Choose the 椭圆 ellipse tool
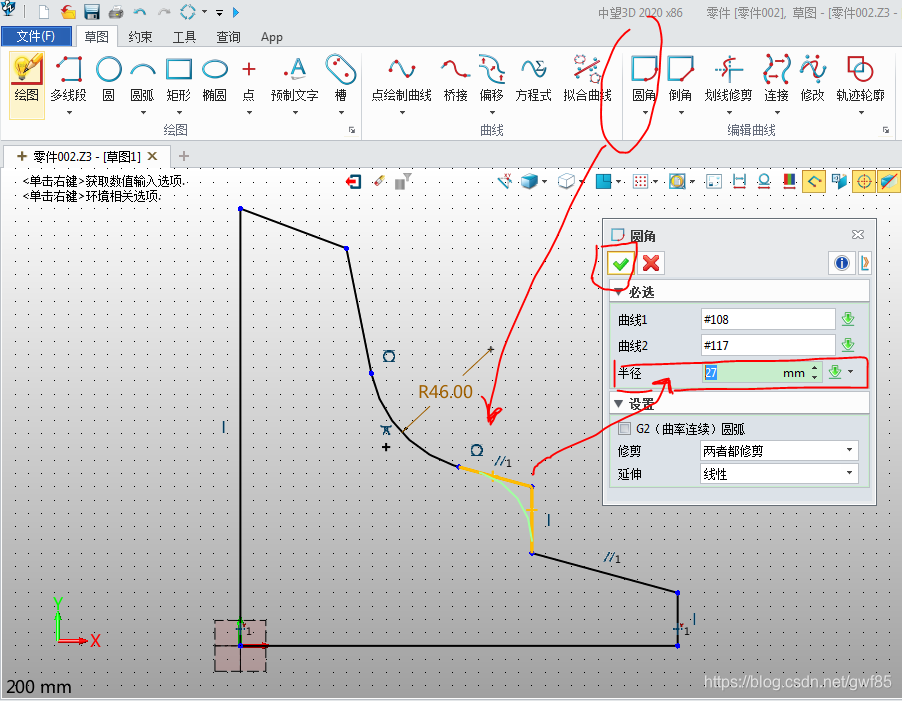 point(214,79)
